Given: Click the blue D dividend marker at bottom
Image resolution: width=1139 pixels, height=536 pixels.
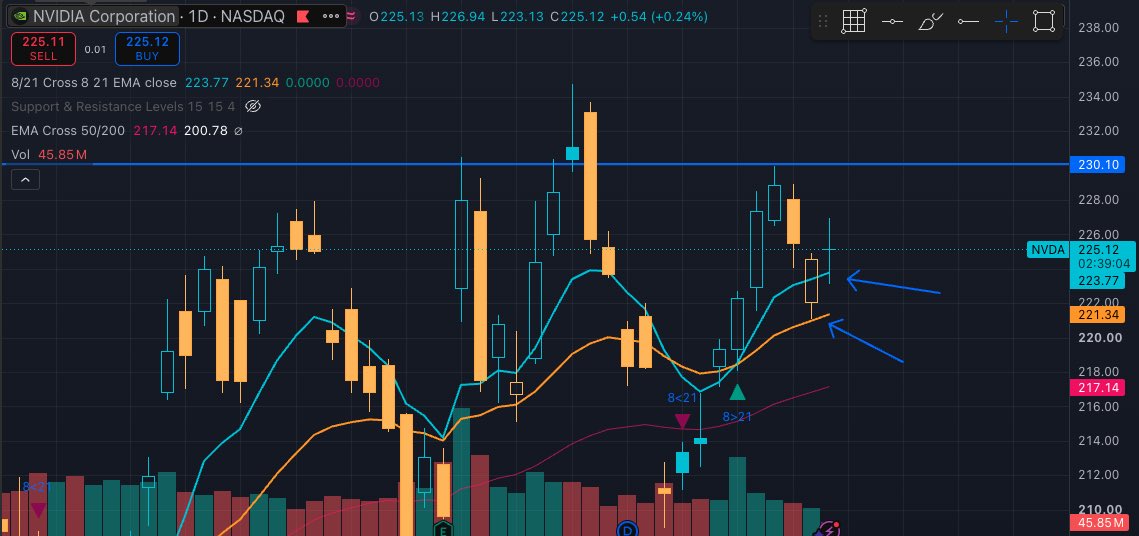Looking at the screenshot, I should pos(628,529).
